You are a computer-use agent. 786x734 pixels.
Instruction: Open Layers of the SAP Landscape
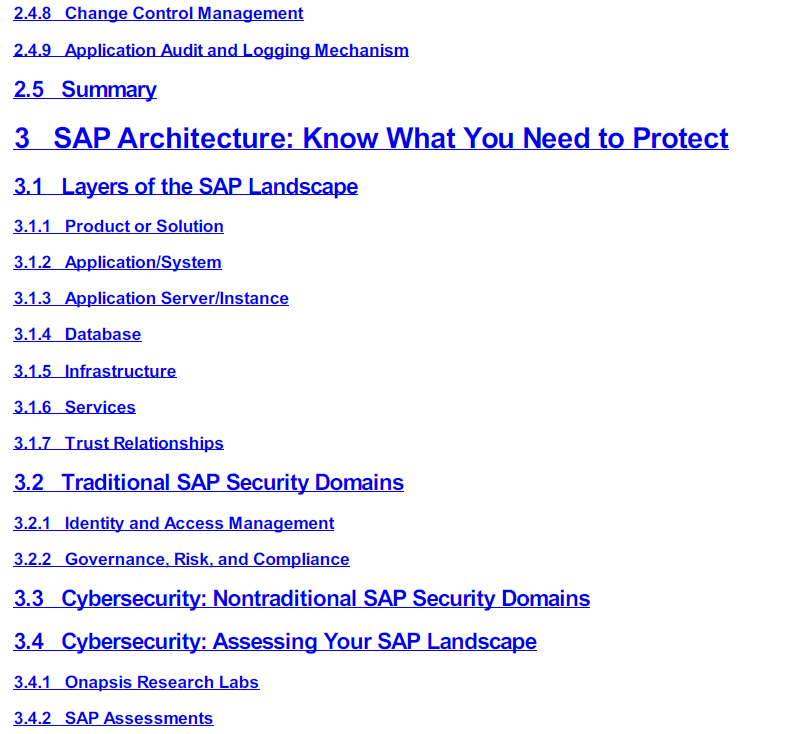(209, 187)
